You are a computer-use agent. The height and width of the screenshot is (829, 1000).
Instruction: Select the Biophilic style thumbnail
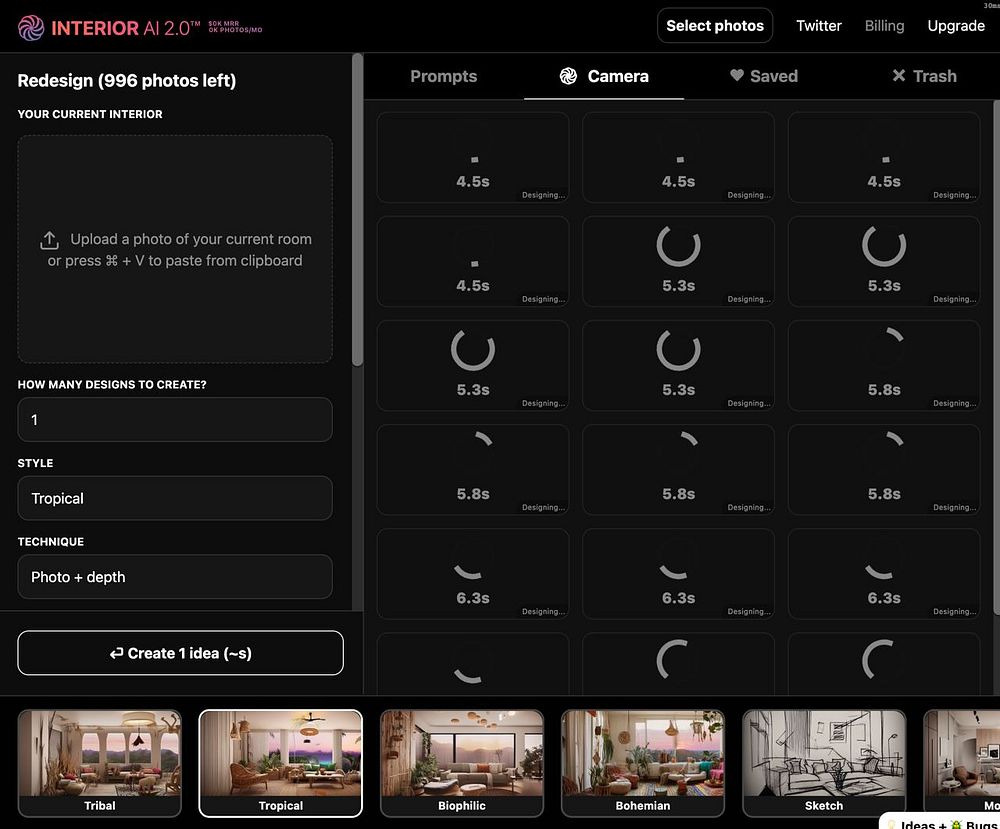pos(462,763)
